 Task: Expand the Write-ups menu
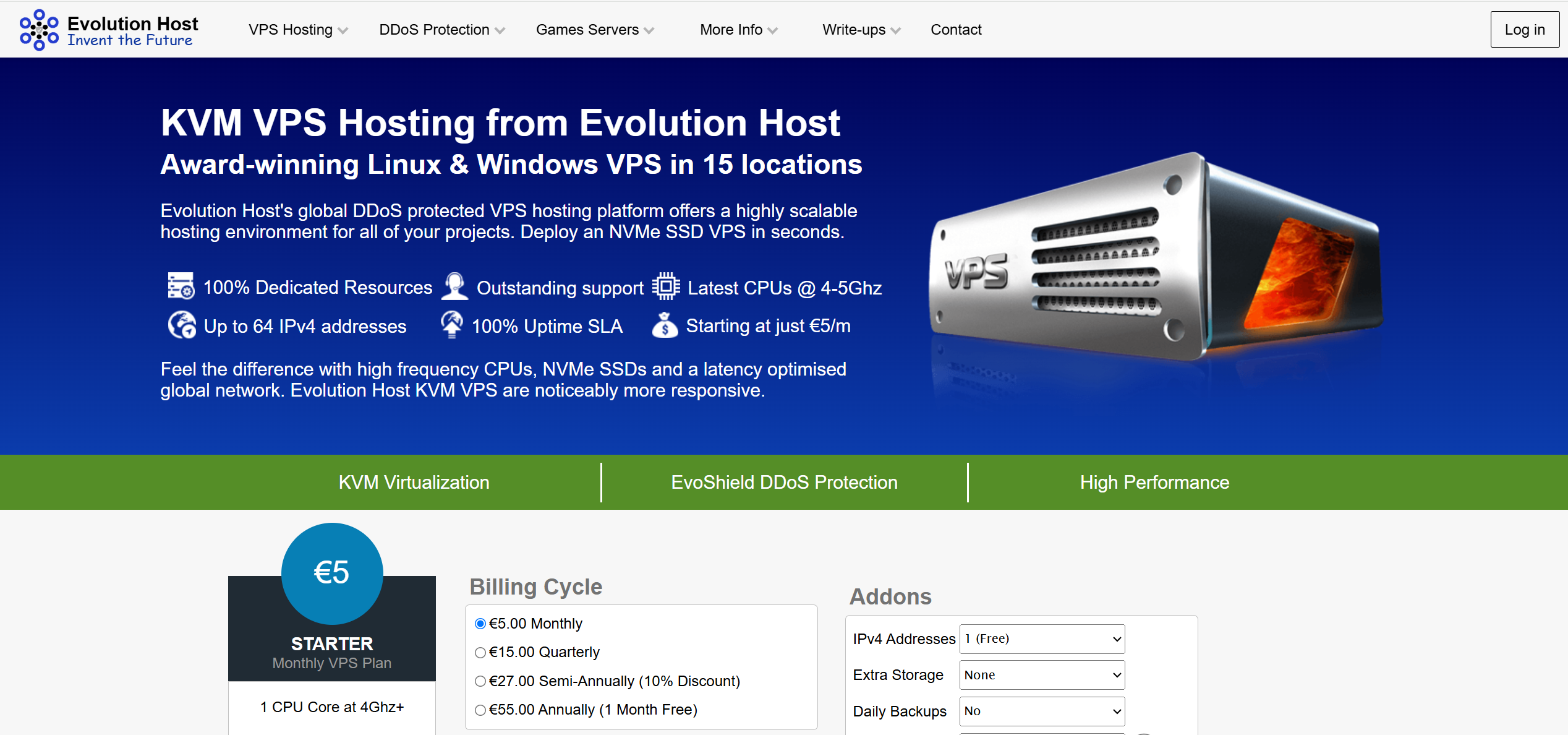pyautogui.click(x=861, y=30)
